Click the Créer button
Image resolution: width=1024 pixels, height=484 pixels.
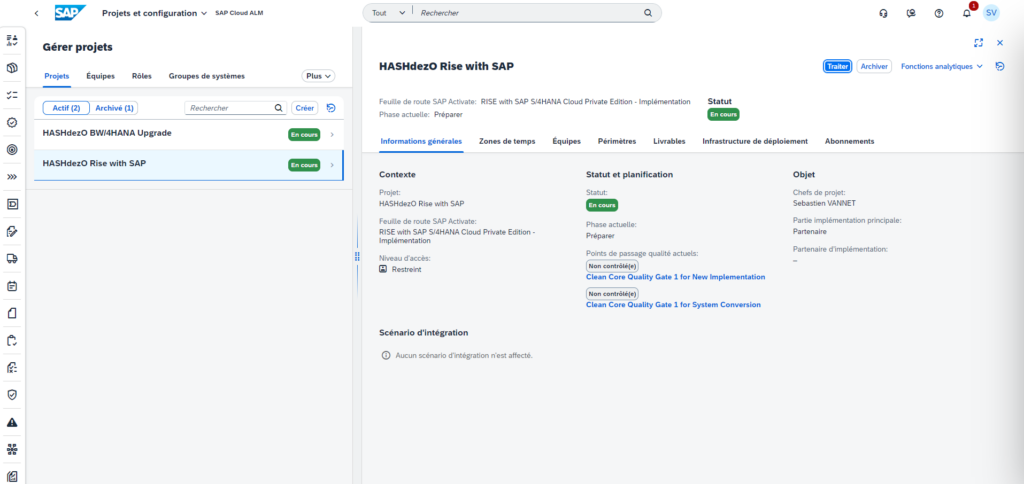[x=305, y=108]
